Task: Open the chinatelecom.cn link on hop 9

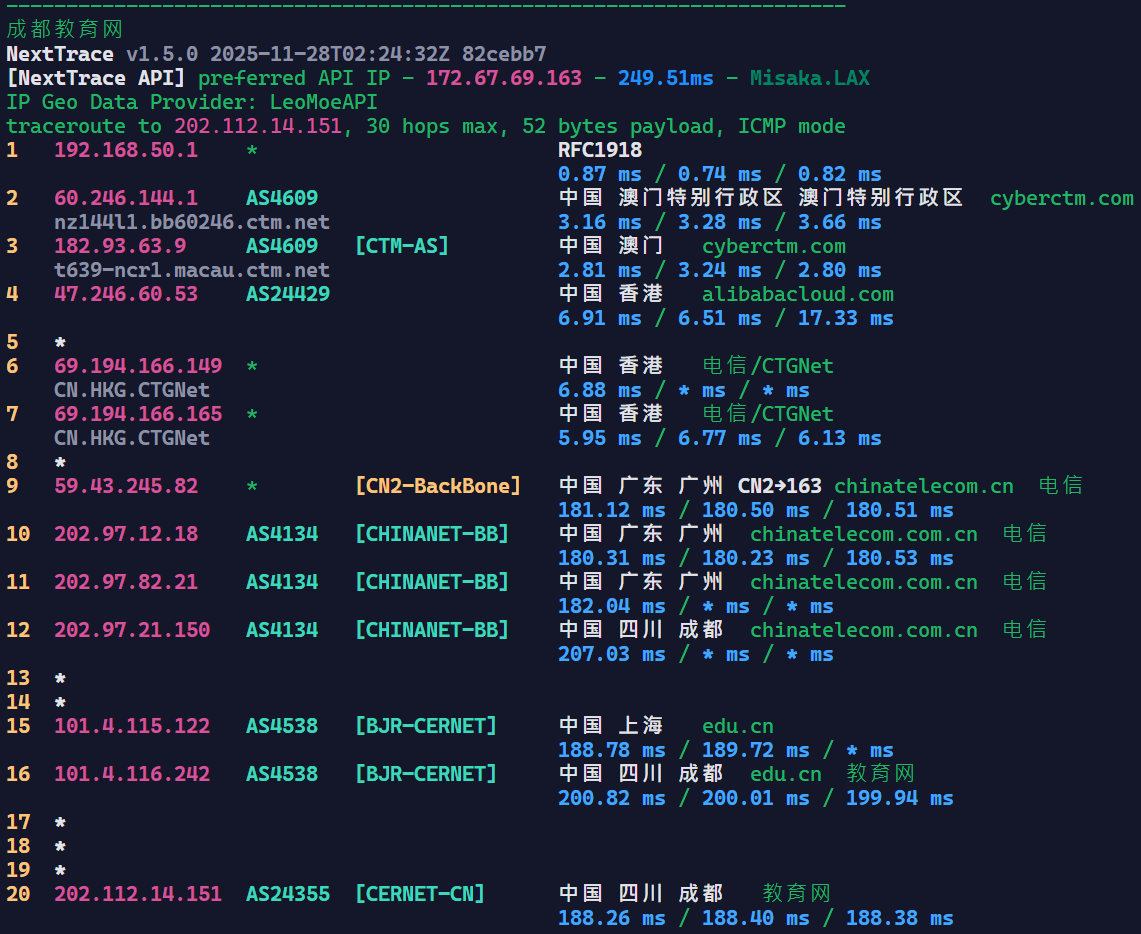Action: pyautogui.click(x=923, y=486)
